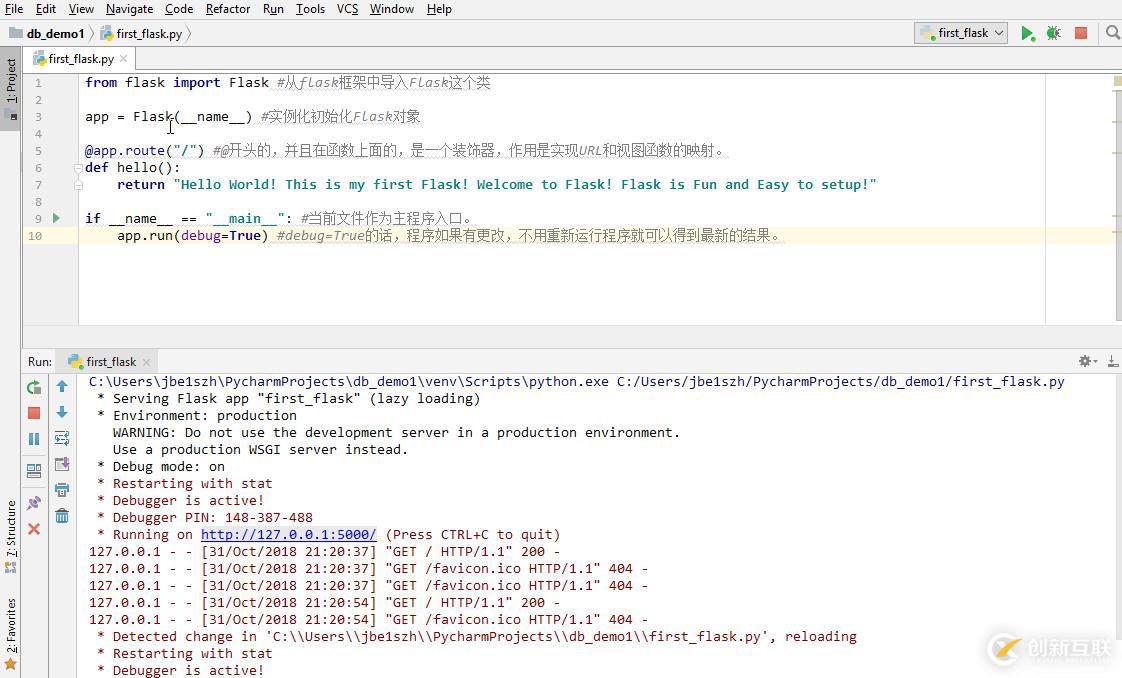
Task: Click first_flask.py in the breadcrumb bar
Action: pos(150,33)
